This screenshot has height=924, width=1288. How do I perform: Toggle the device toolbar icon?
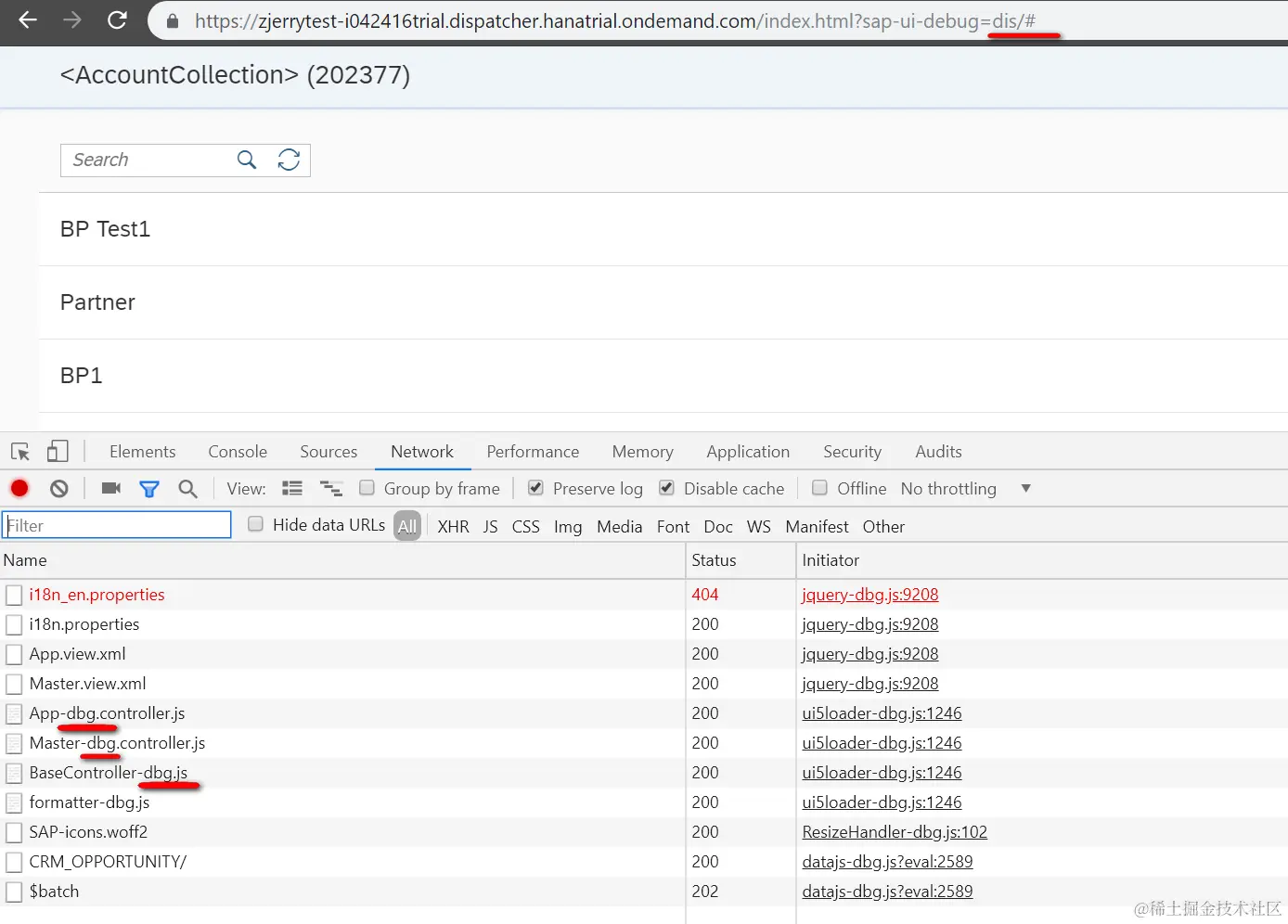pyautogui.click(x=58, y=451)
